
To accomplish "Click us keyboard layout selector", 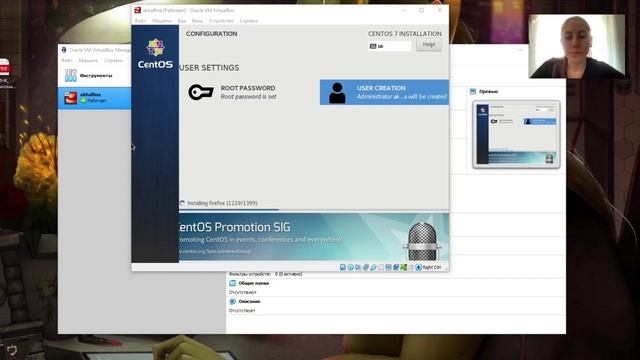I will click(x=389, y=47).
